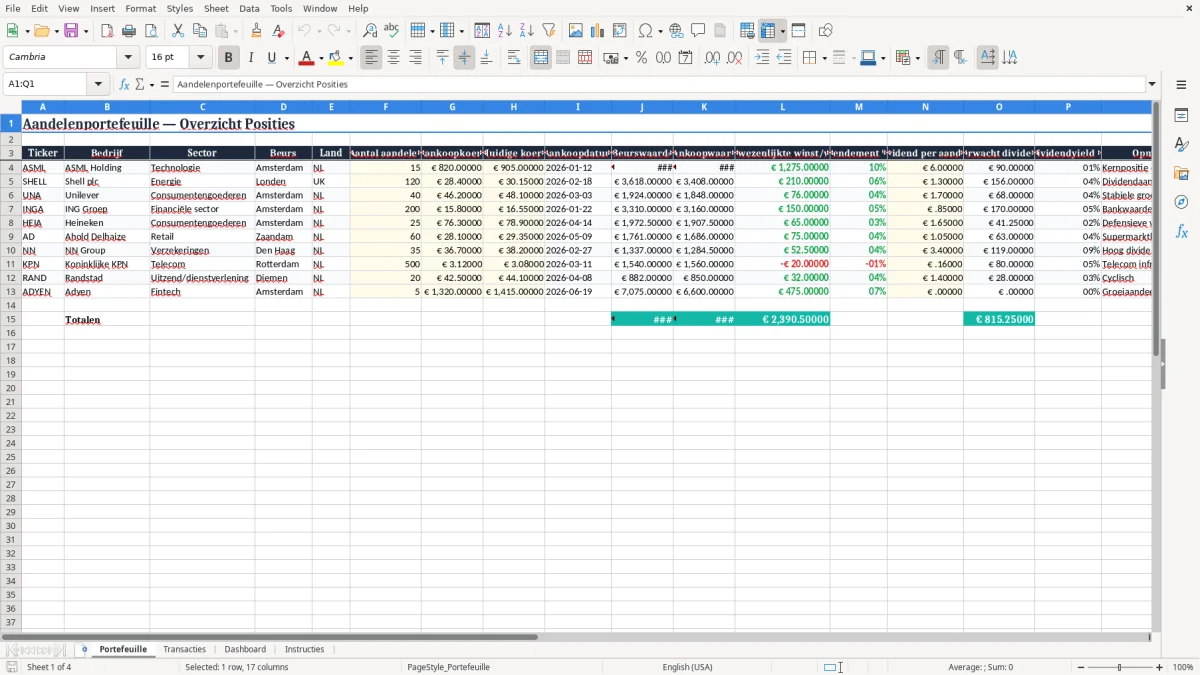Open the Format menu

[141, 8]
